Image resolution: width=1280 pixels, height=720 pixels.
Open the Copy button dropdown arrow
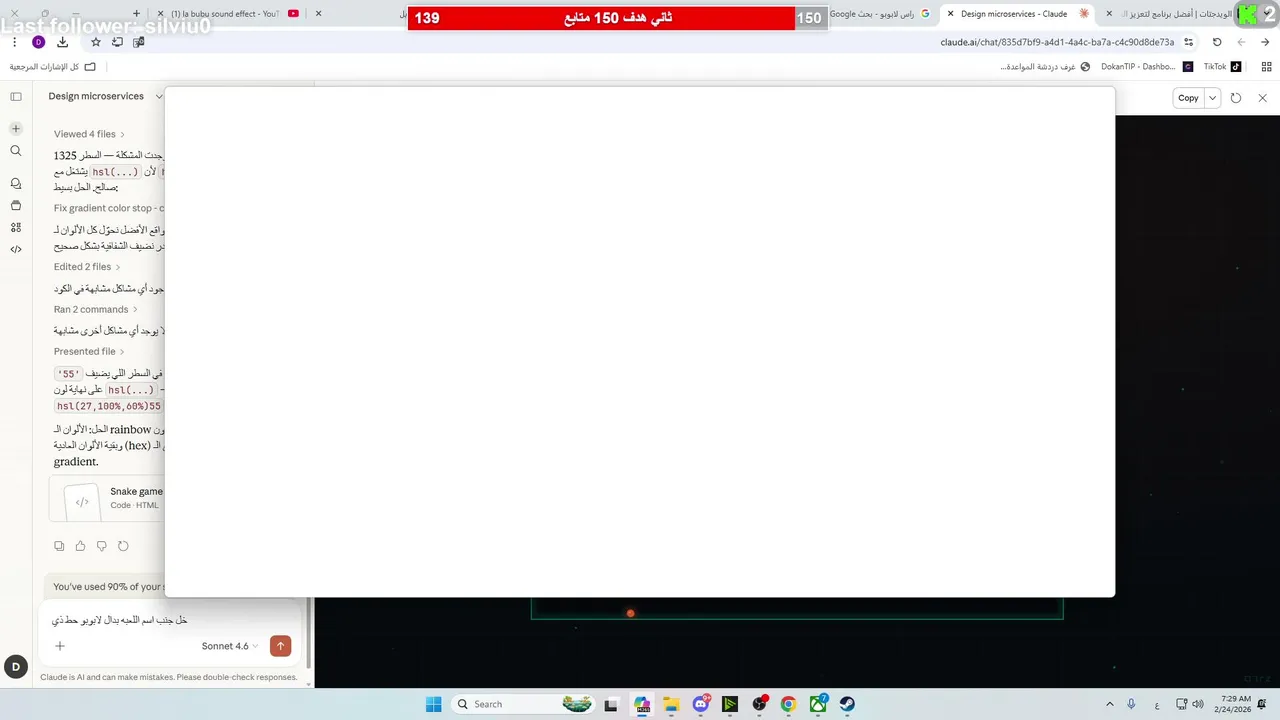[1212, 98]
